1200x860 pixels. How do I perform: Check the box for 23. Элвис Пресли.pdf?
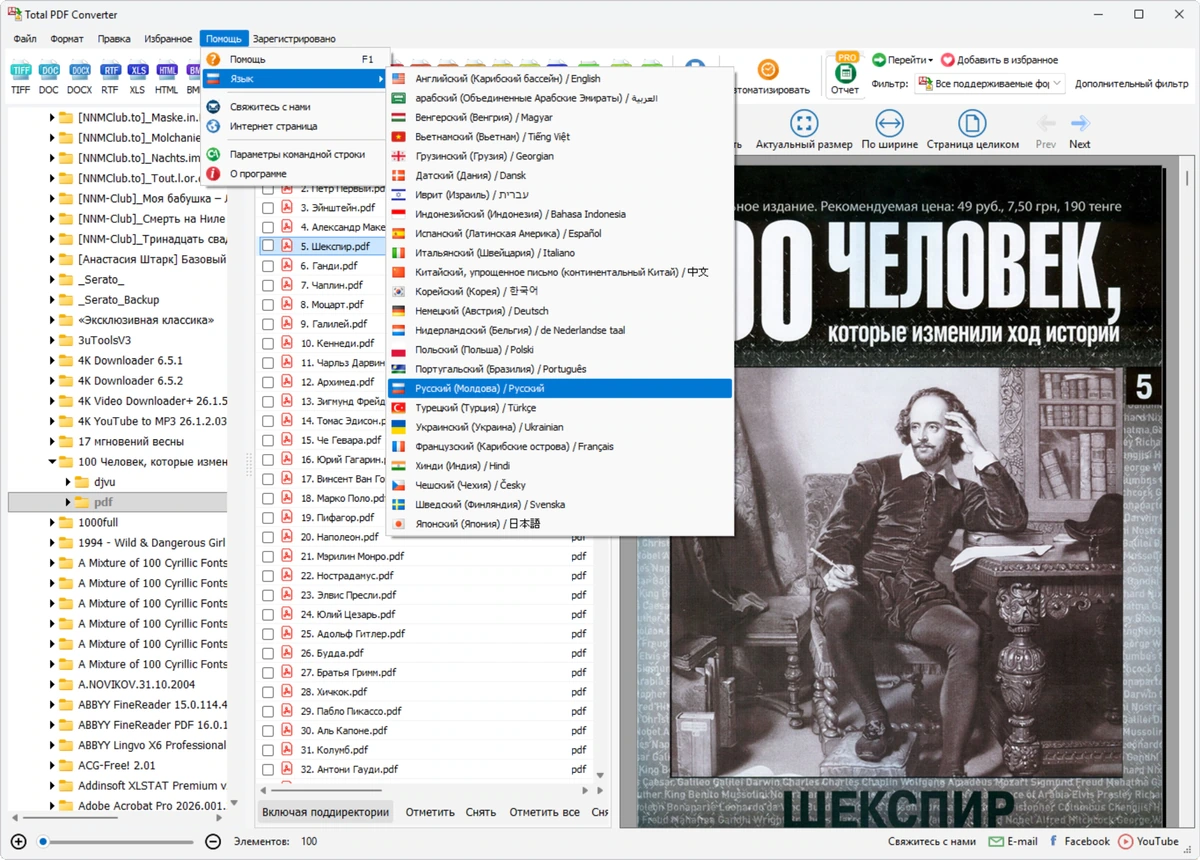[268, 595]
